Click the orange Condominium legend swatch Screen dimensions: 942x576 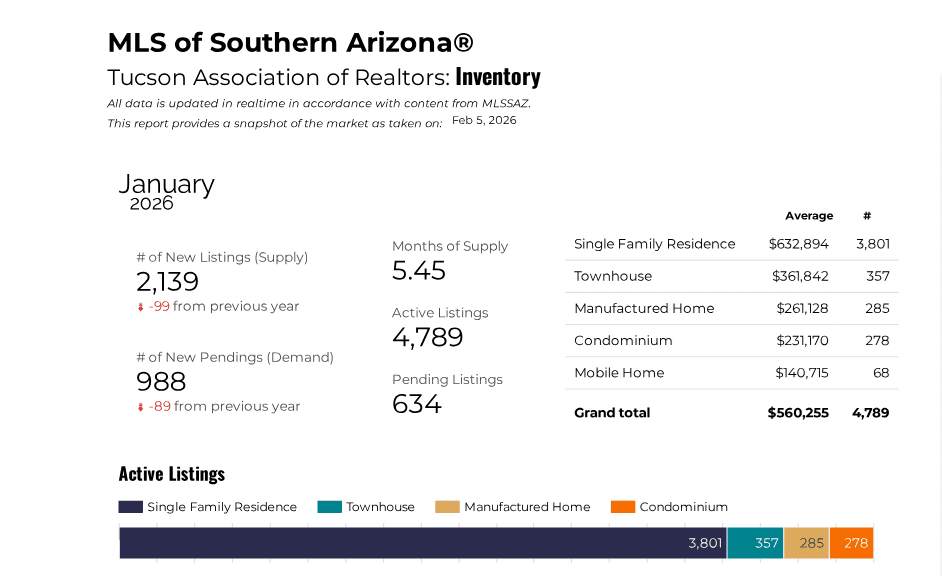622,507
